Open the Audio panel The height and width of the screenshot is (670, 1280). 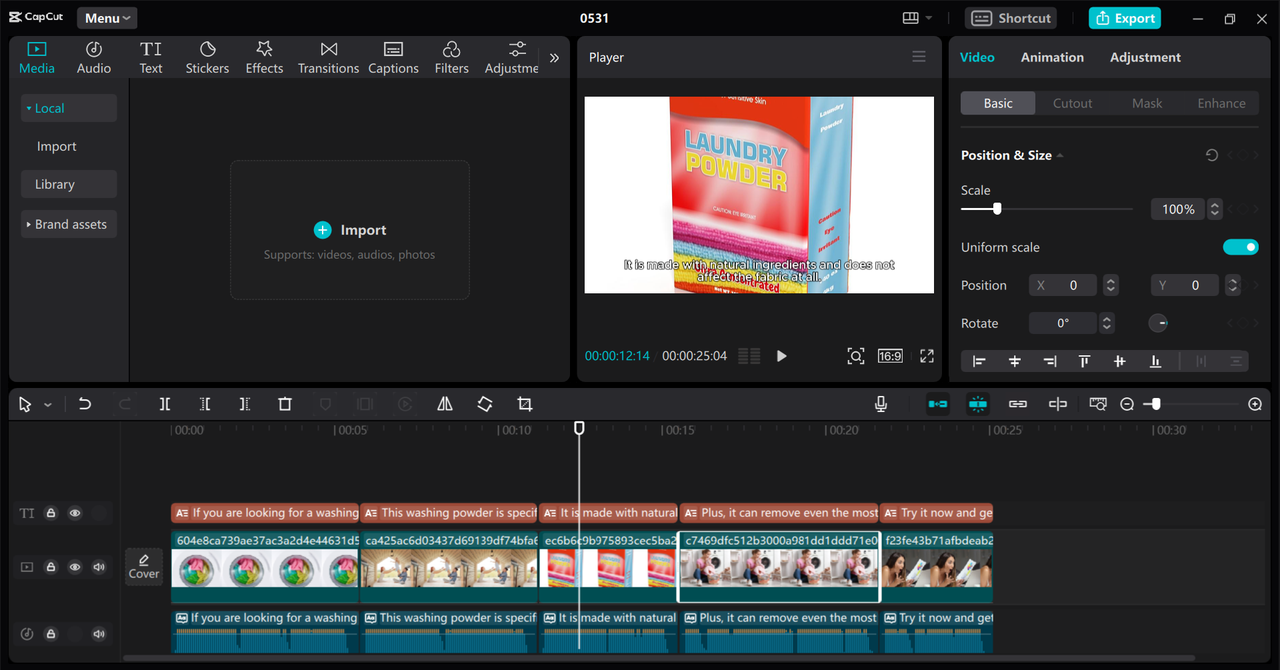click(x=94, y=58)
